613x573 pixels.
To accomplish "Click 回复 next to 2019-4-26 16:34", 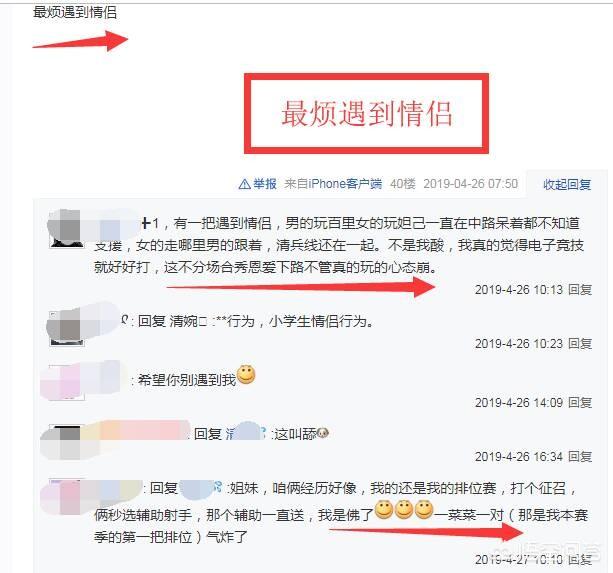I will [580, 457].
